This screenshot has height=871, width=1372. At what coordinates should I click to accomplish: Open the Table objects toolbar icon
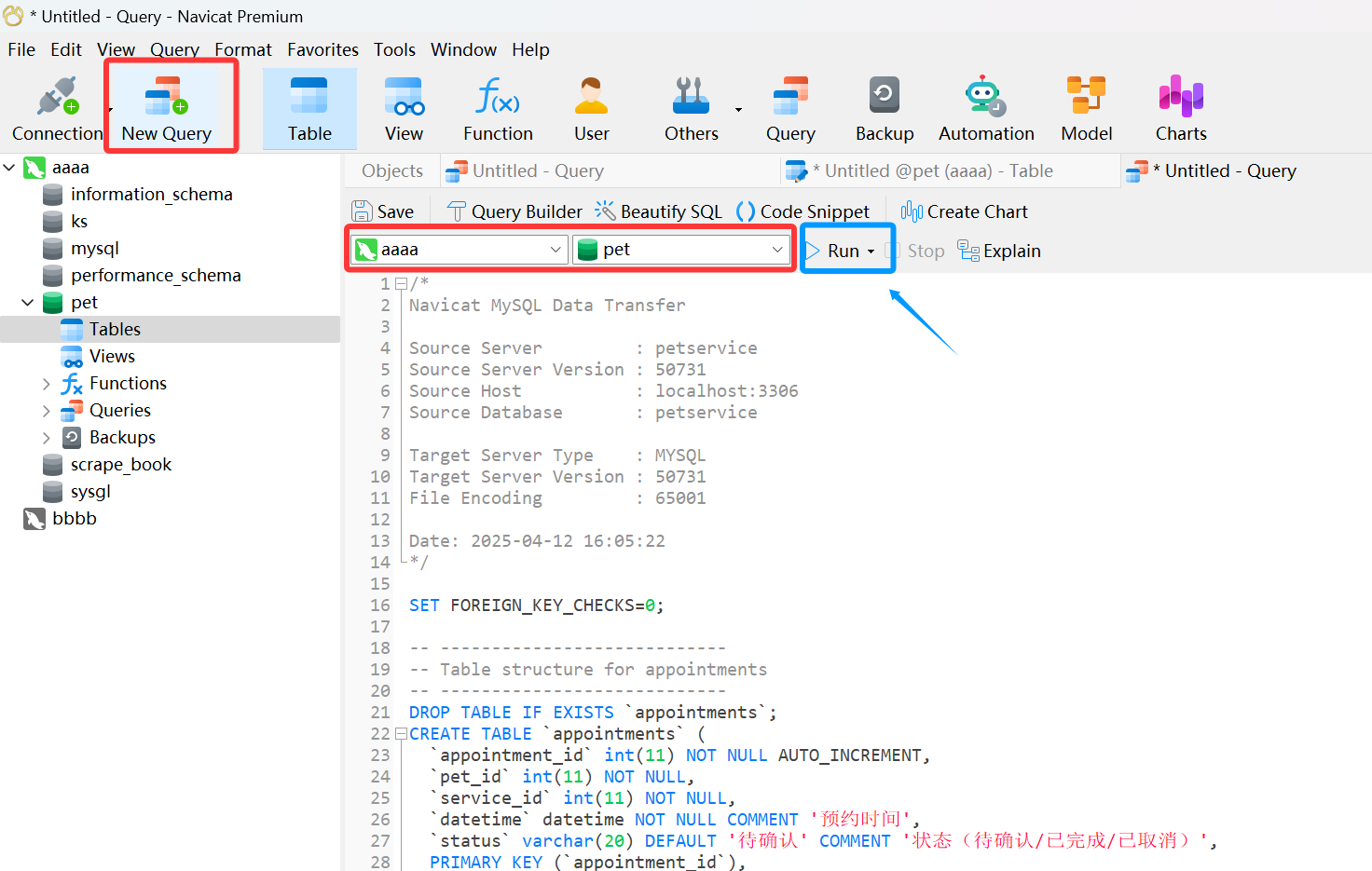(x=309, y=109)
